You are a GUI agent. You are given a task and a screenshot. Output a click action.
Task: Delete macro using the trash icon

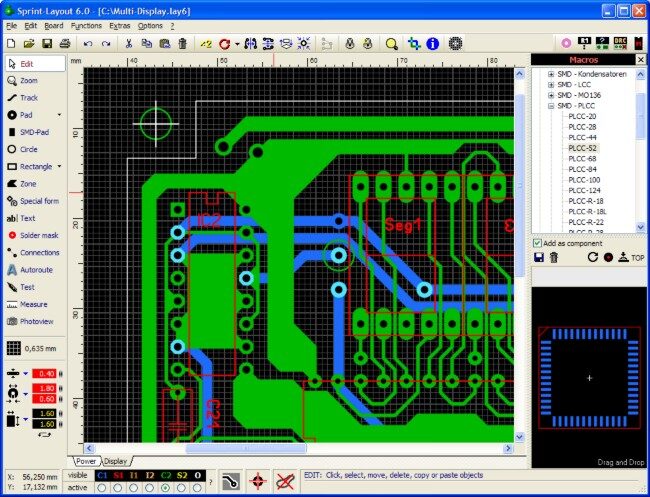553,258
